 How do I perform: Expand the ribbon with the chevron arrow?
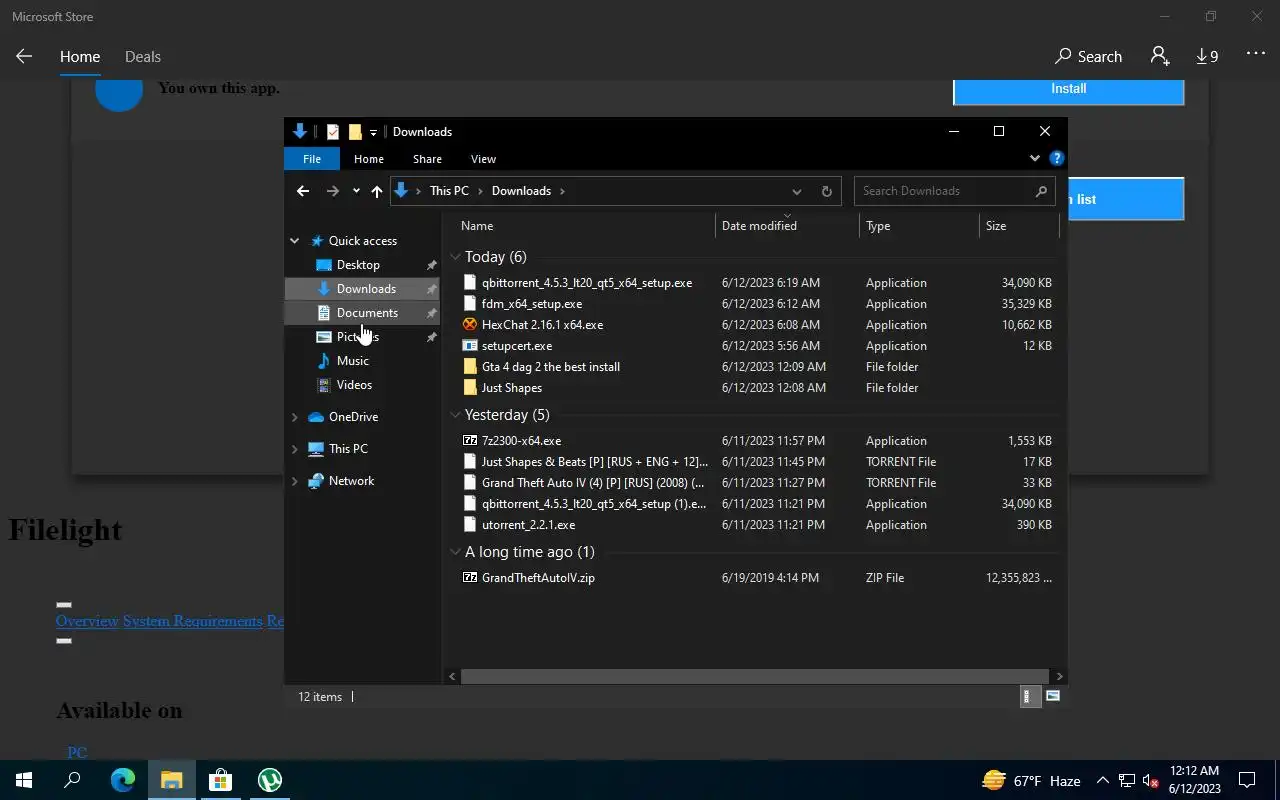(x=1035, y=158)
